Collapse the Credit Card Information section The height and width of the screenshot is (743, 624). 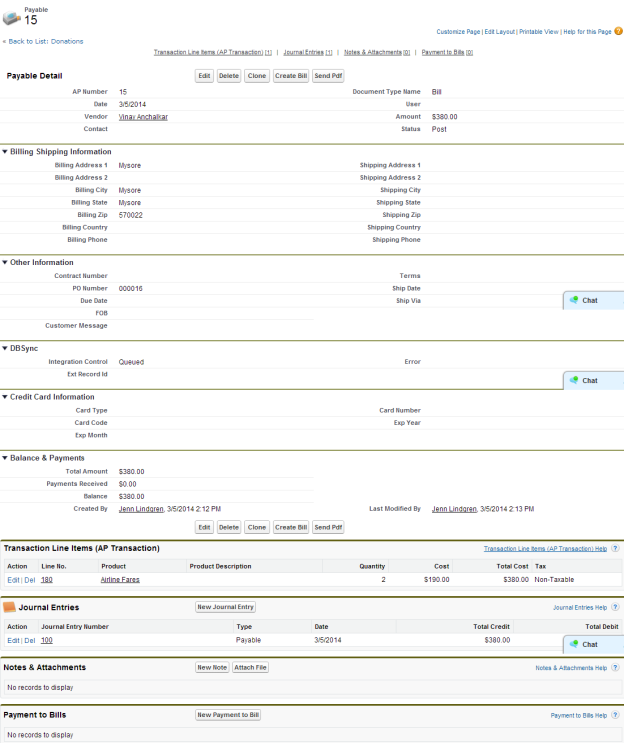(5, 397)
